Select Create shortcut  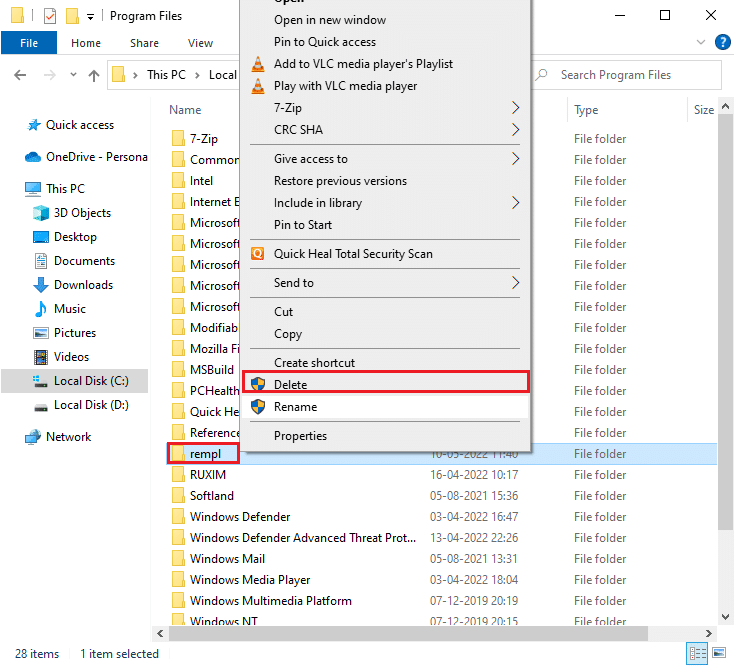point(386,363)
